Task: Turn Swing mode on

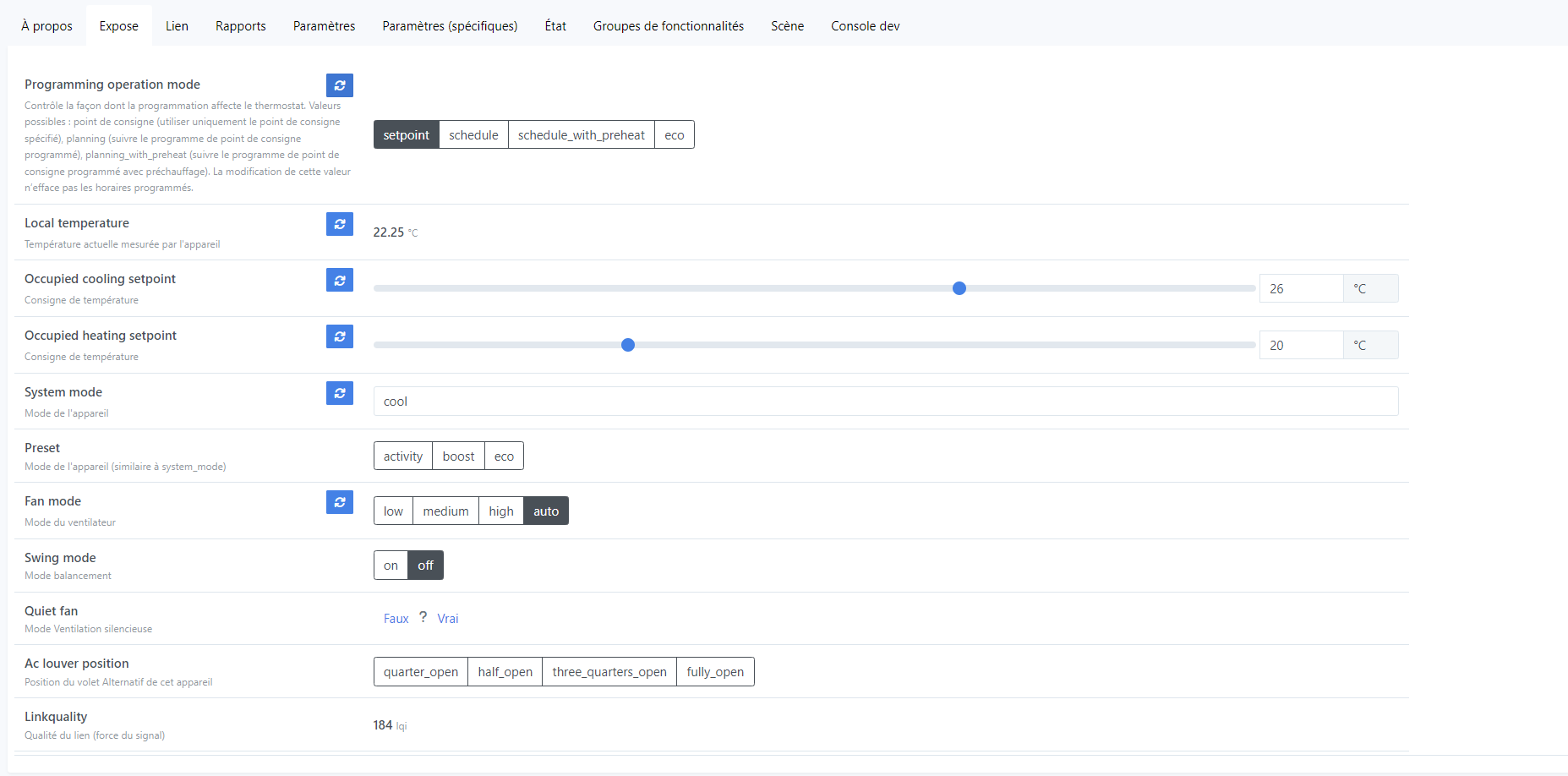Action: tap(391, 566)
